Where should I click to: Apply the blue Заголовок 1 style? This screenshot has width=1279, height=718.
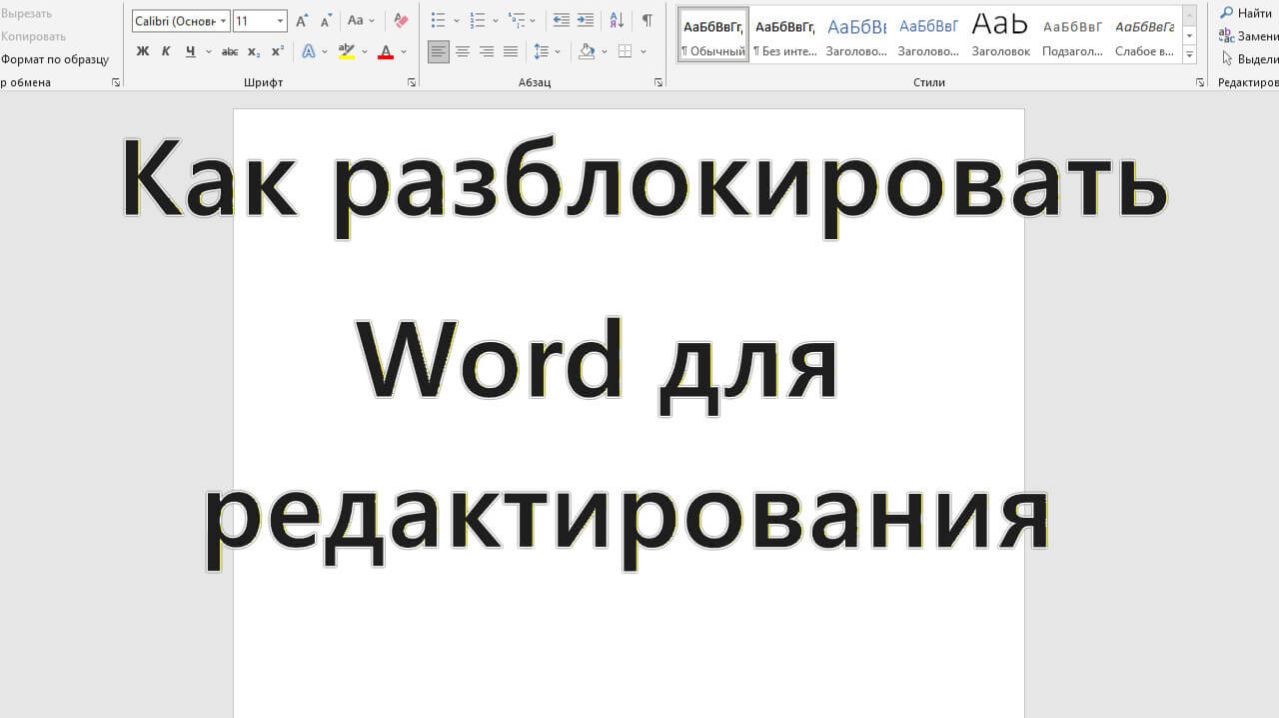pyautogui.click(x=857, y=36)
